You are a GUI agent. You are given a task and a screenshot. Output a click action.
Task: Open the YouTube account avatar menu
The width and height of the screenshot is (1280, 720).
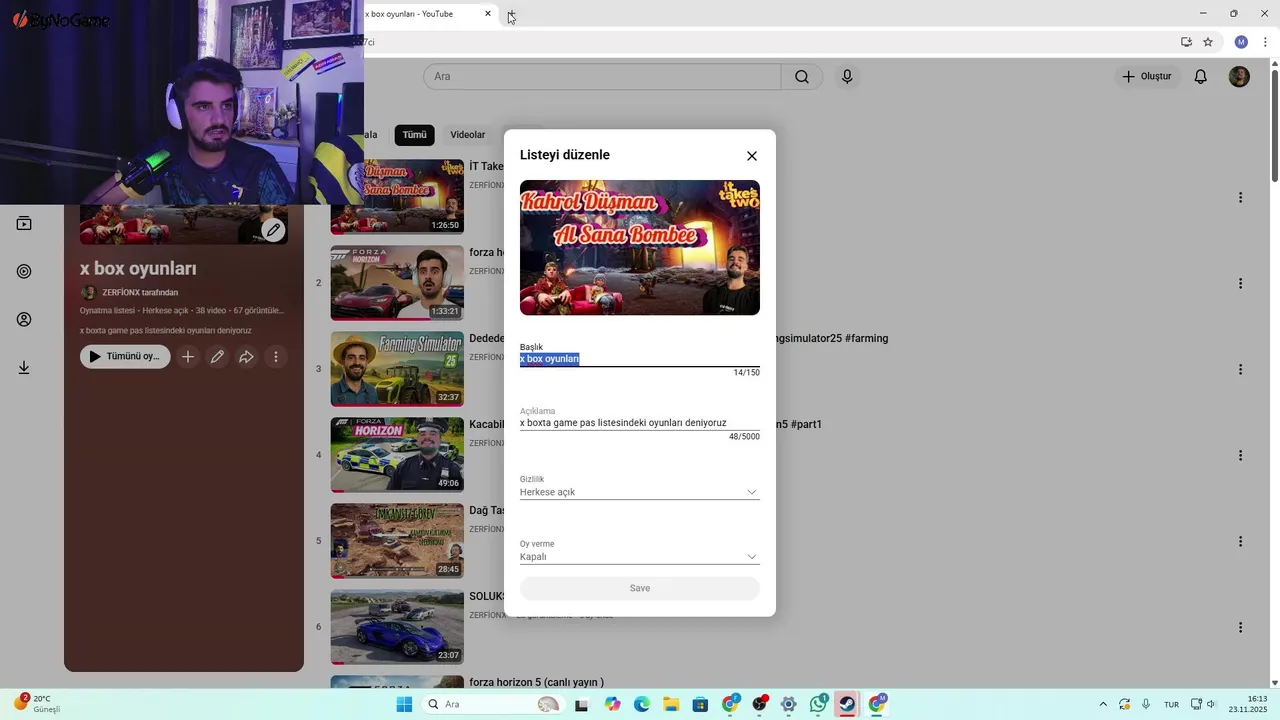[x=1239, y=77]
